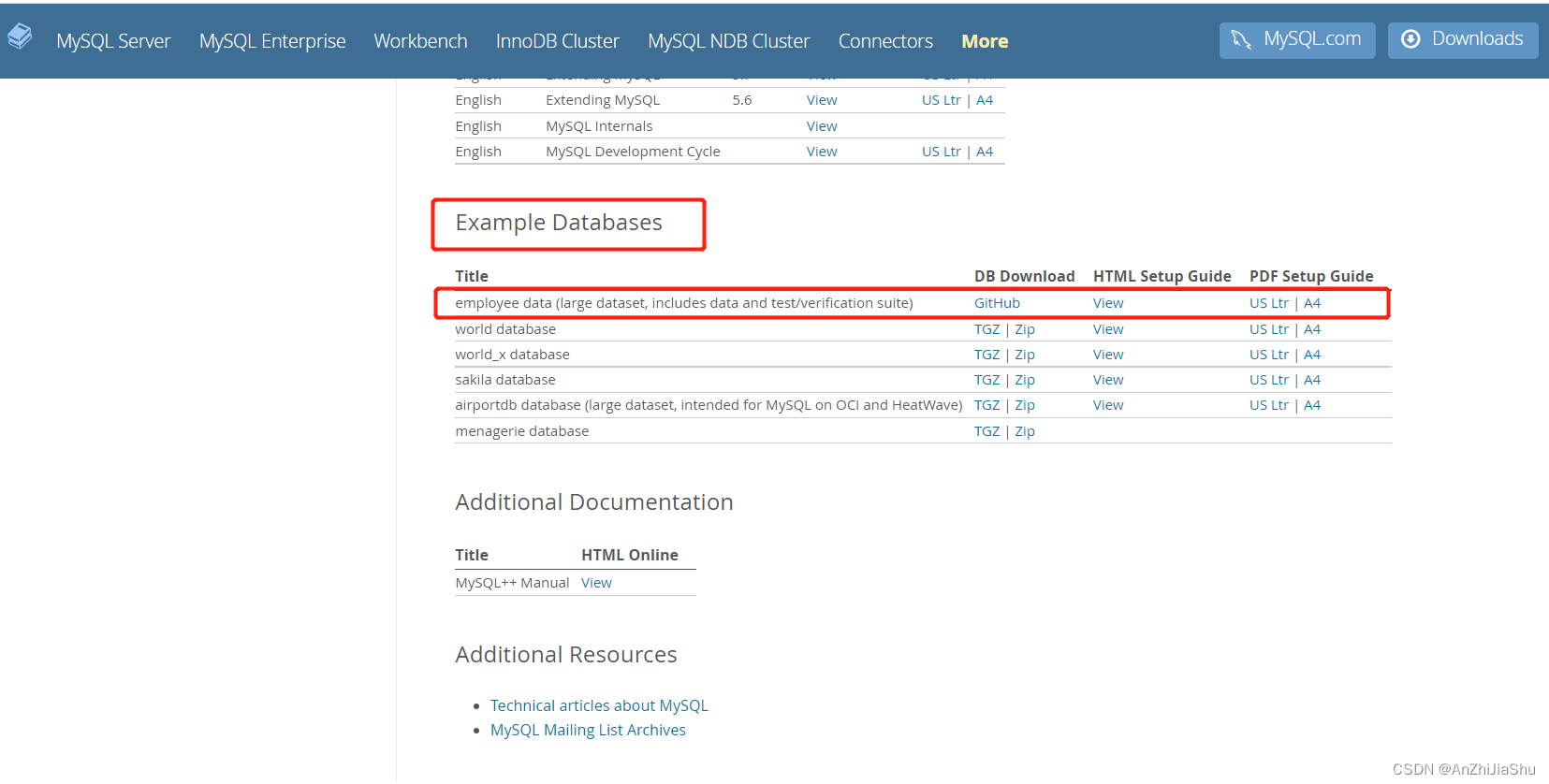The height and width of the screenshot is (784, 1549).
Task: Download Zip of airportdb database
Action: point(1025,405)
